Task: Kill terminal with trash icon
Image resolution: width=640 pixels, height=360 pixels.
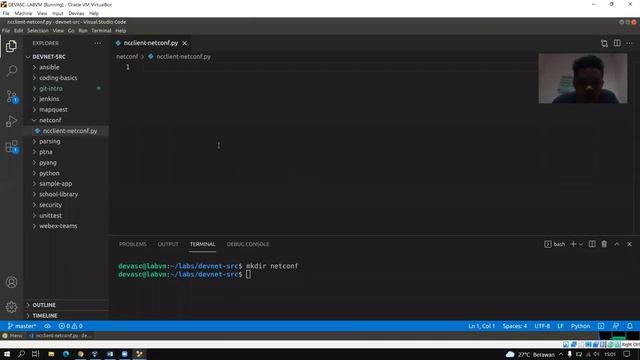Action: pyautogui.click(x=604, y=244)
